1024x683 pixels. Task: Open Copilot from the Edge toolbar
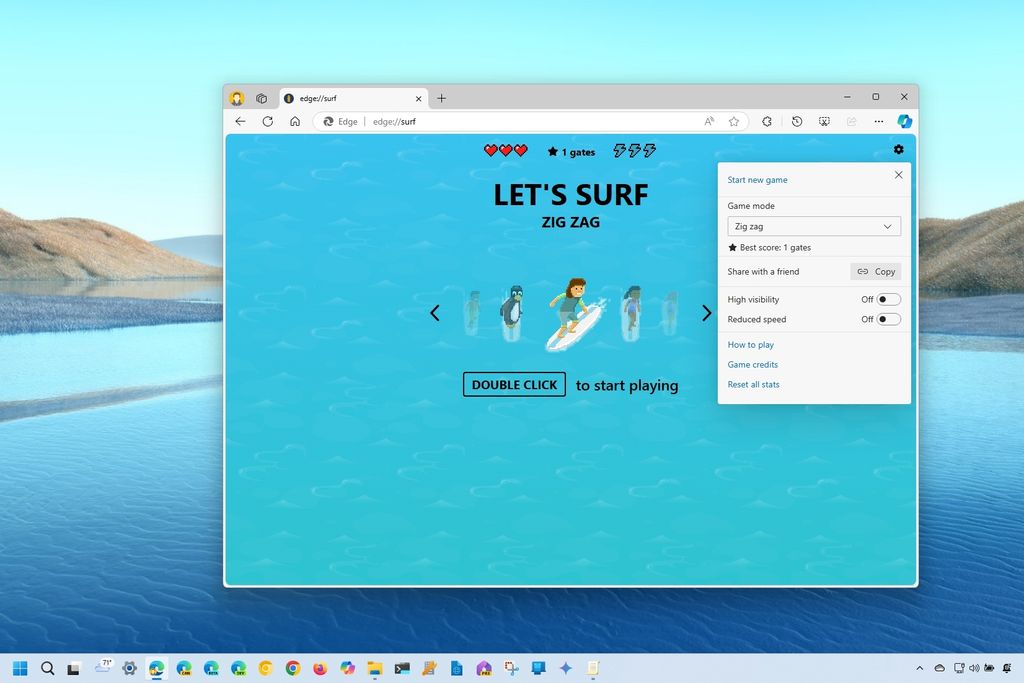(x=903, y=121)
